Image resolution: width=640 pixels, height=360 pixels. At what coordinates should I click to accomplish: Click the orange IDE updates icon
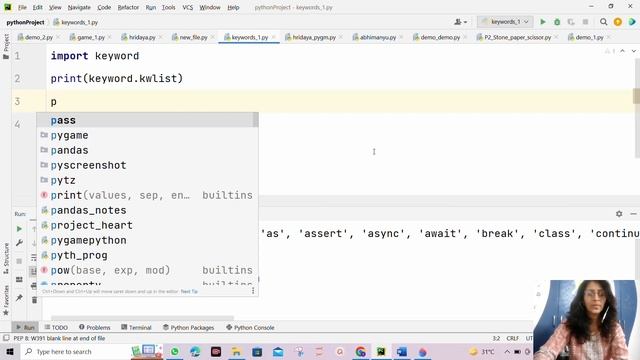coord(618,22)
